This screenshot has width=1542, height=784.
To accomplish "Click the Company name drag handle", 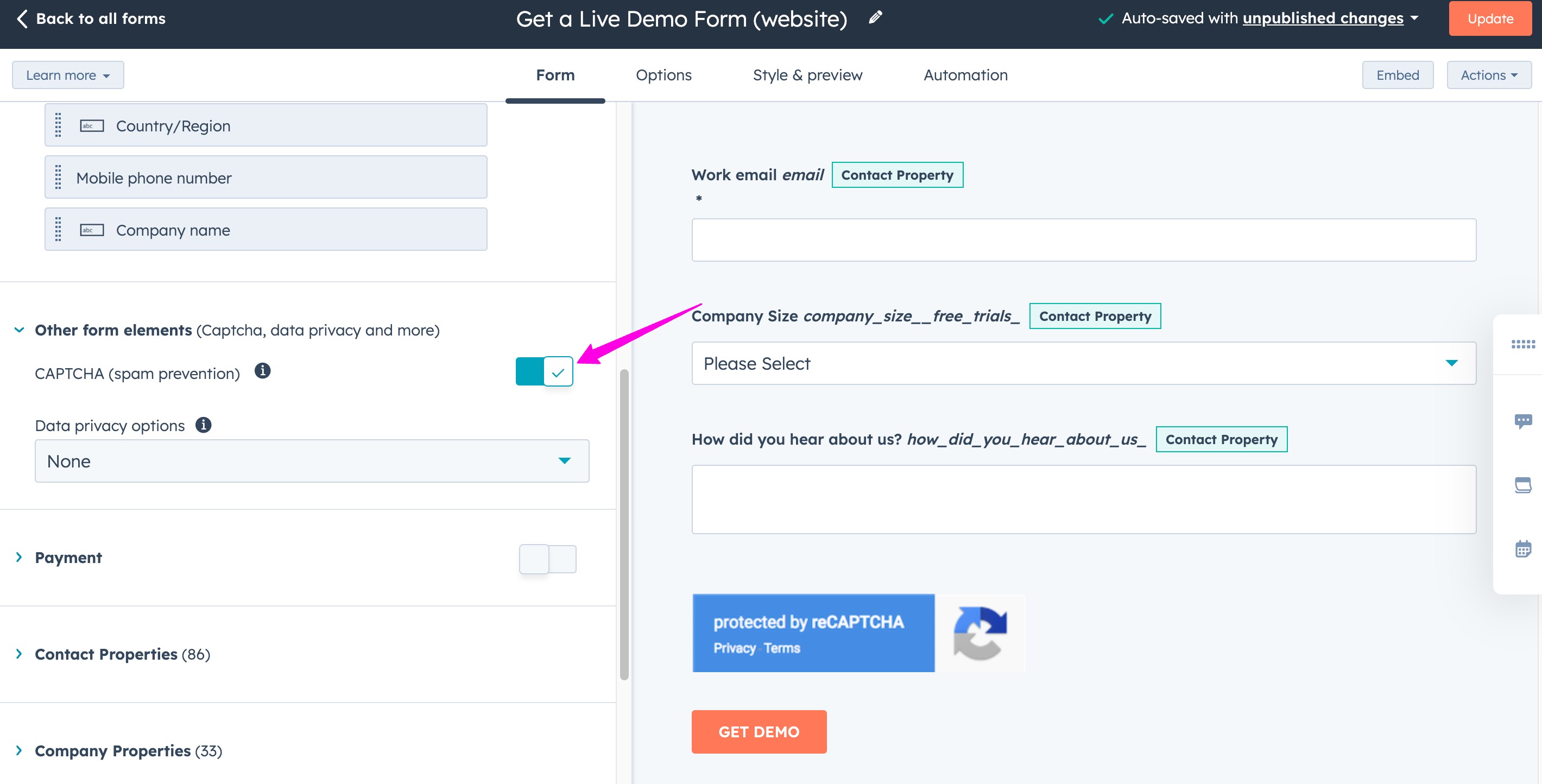I will (x=58, y=229).
